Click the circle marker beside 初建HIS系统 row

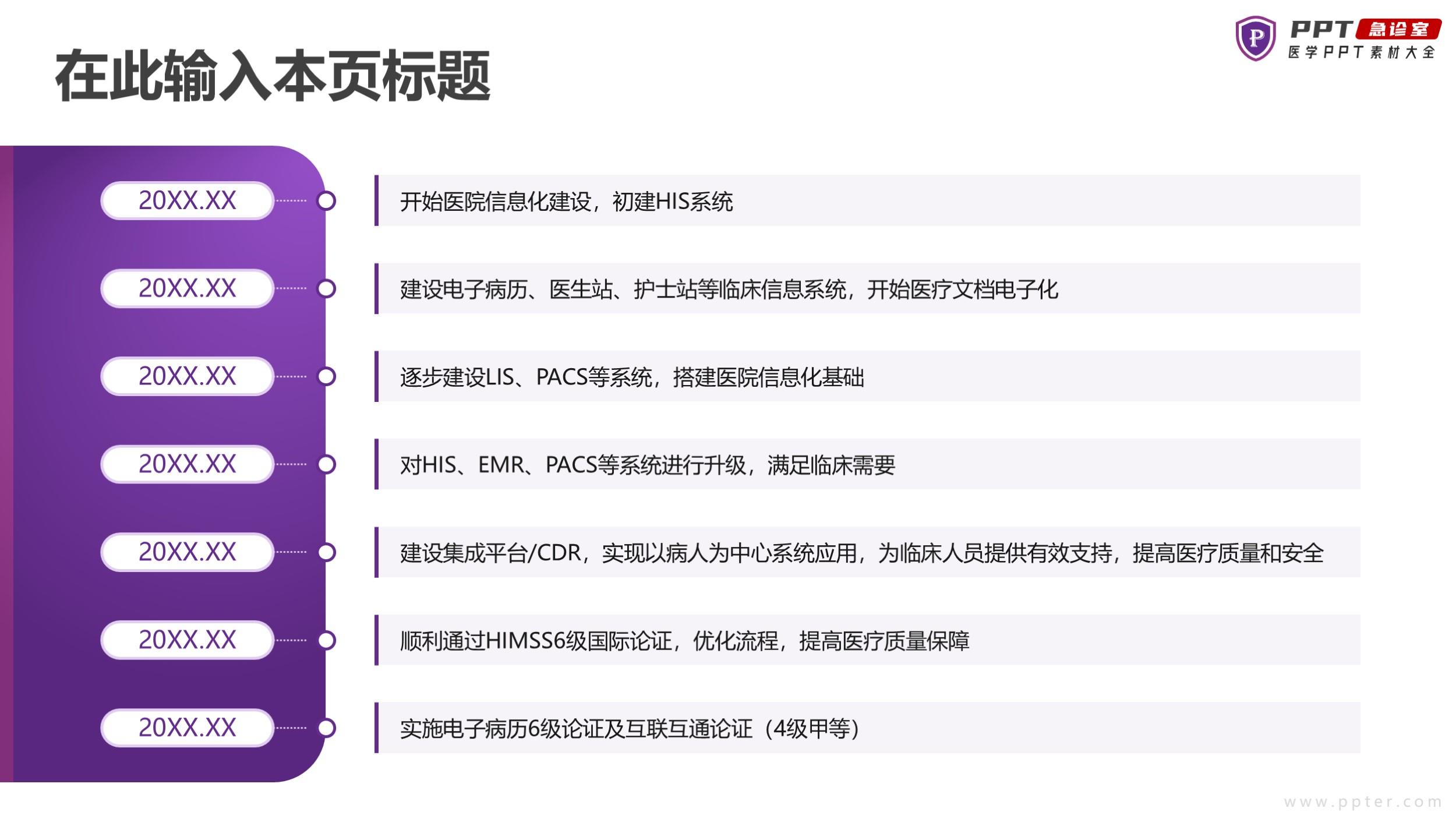pos(326,201)
